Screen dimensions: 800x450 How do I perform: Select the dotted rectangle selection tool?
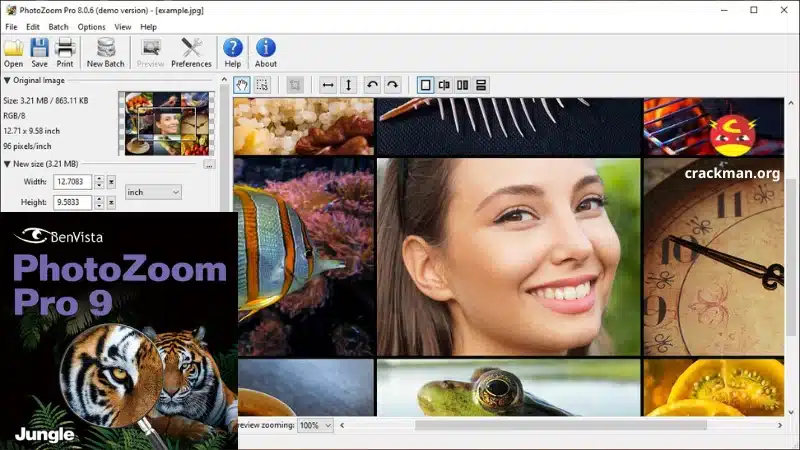pos(262,85)
